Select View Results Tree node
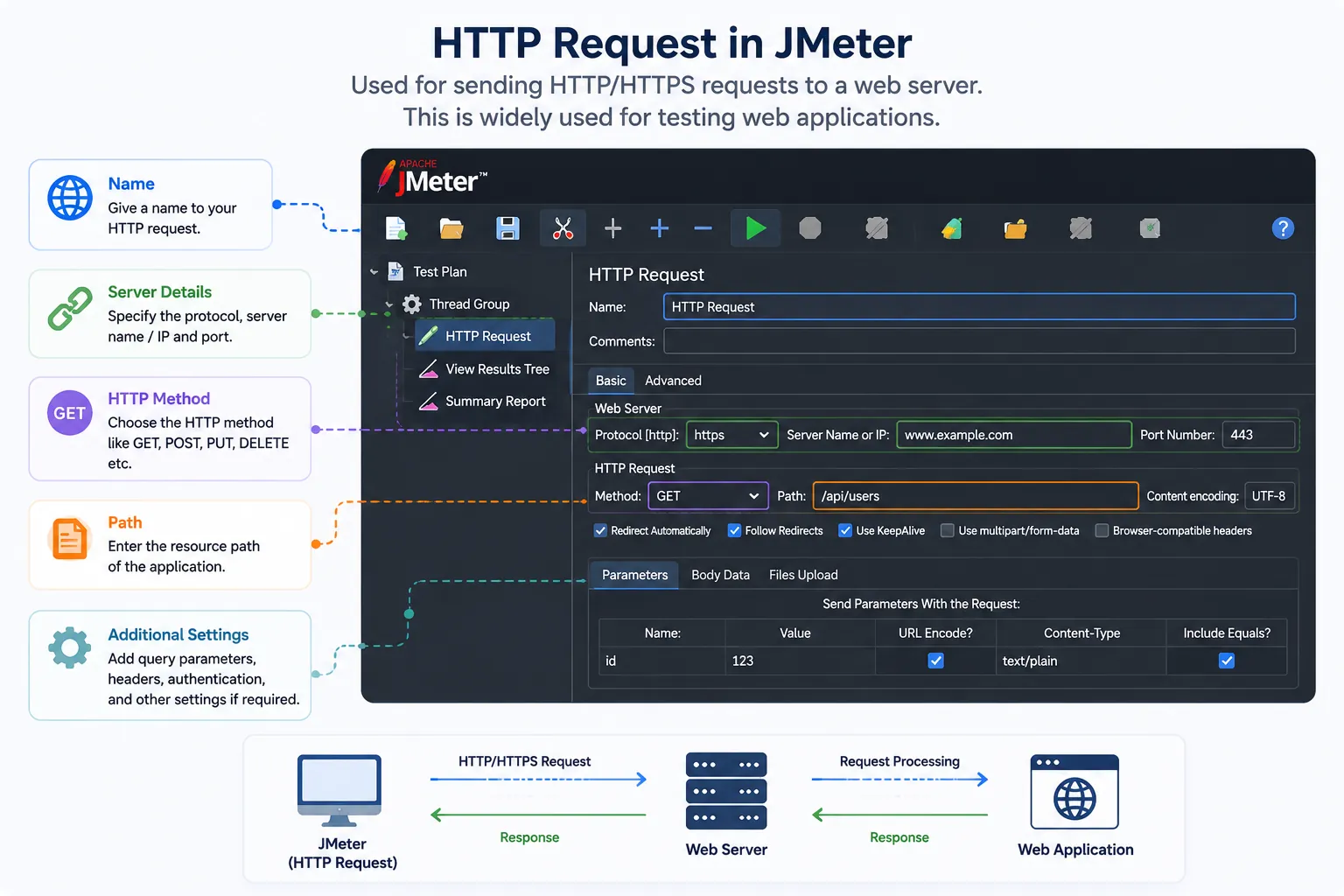The width and height of the screenshot is (1344, 896). 497,369
